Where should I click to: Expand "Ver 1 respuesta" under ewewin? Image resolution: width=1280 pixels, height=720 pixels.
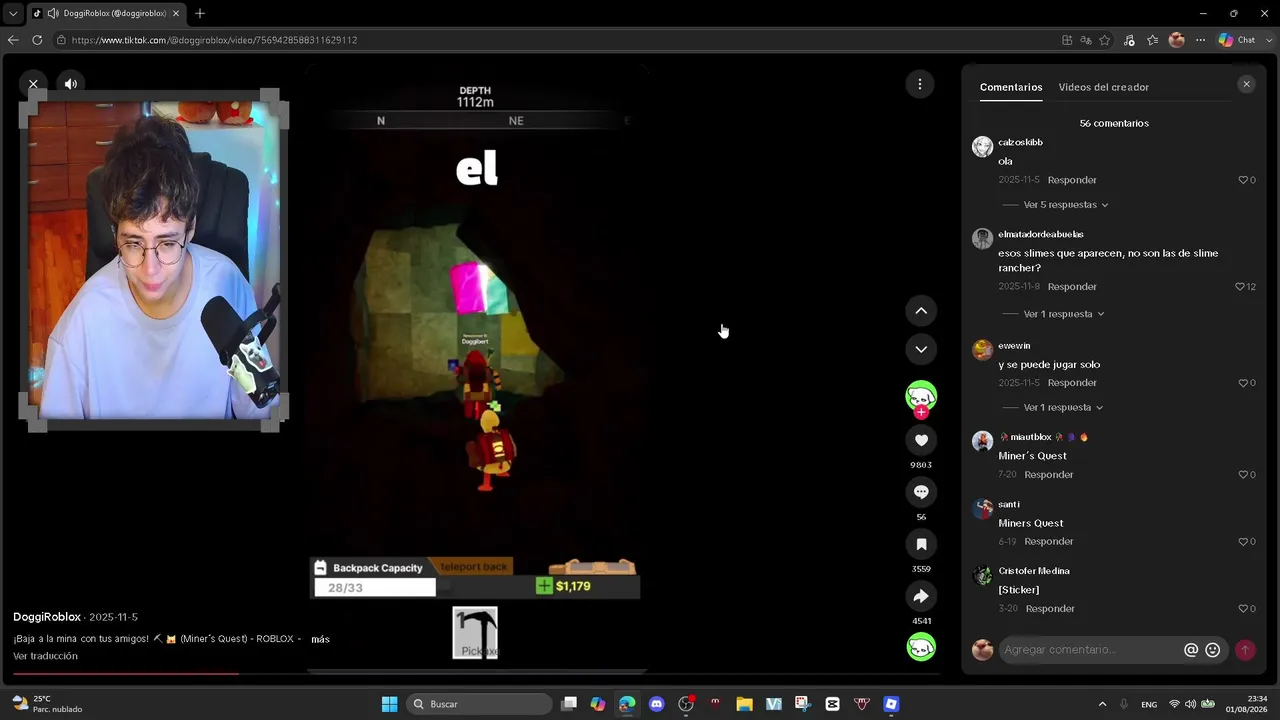point(1063,408)
